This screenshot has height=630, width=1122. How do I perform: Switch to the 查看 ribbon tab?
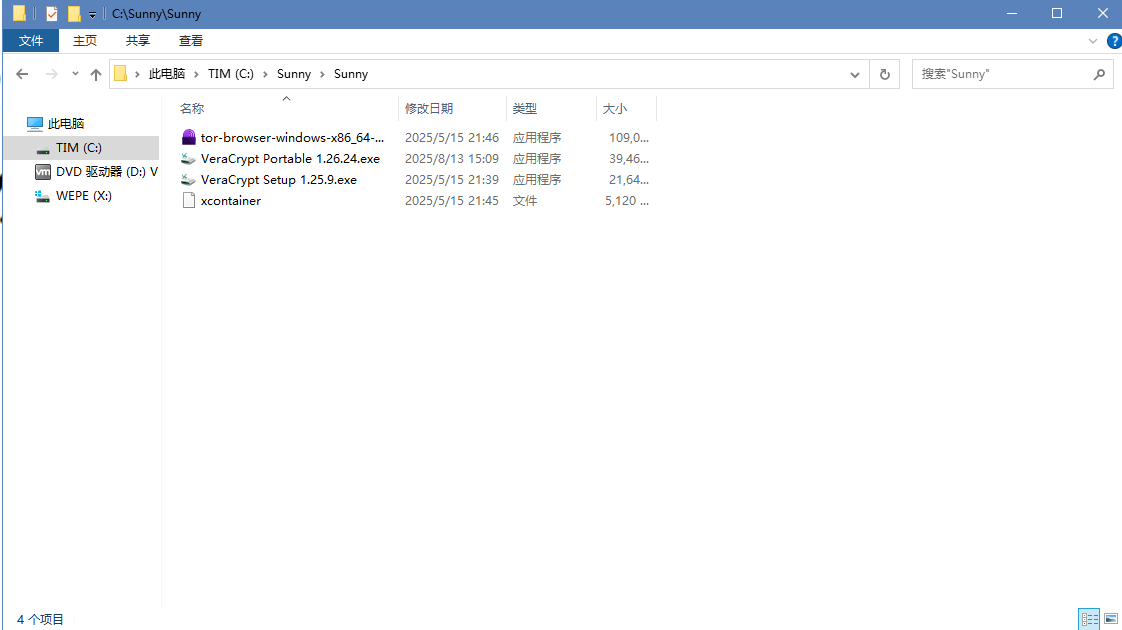[x=190, y=41]
